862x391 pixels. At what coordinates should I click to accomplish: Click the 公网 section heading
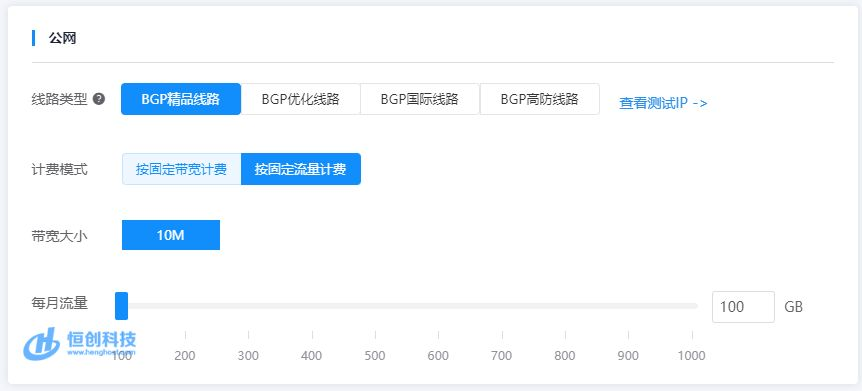coord(62,38)
